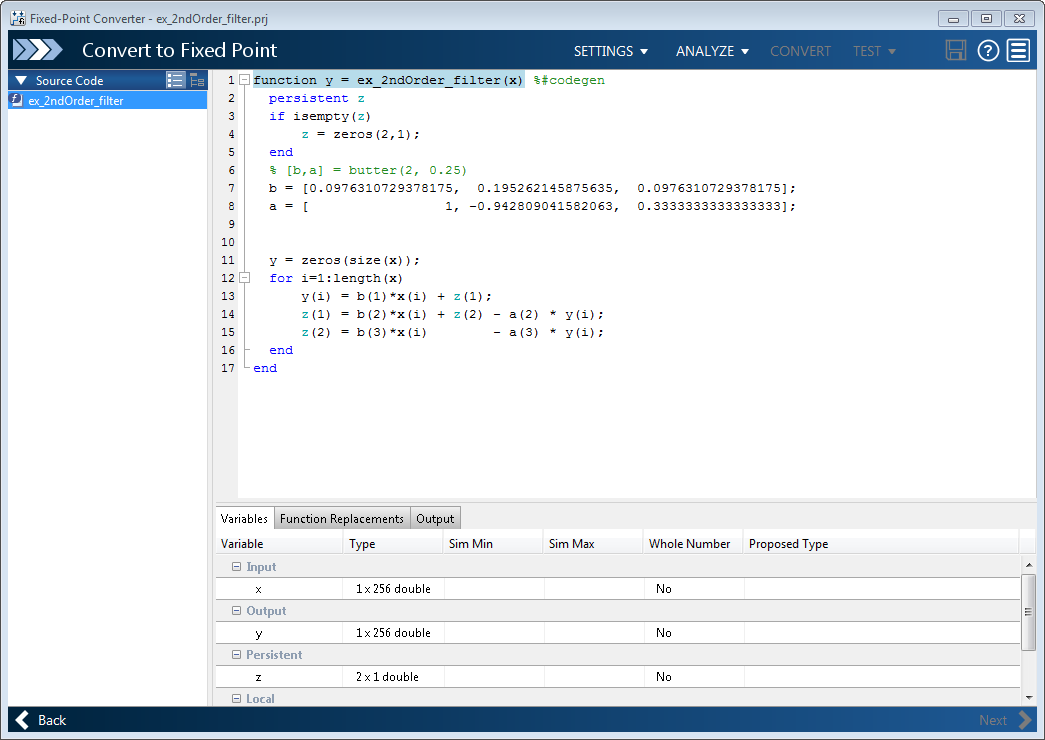Click the workflow arrows logo icon

pyautogui.click(x=37, y=51)
